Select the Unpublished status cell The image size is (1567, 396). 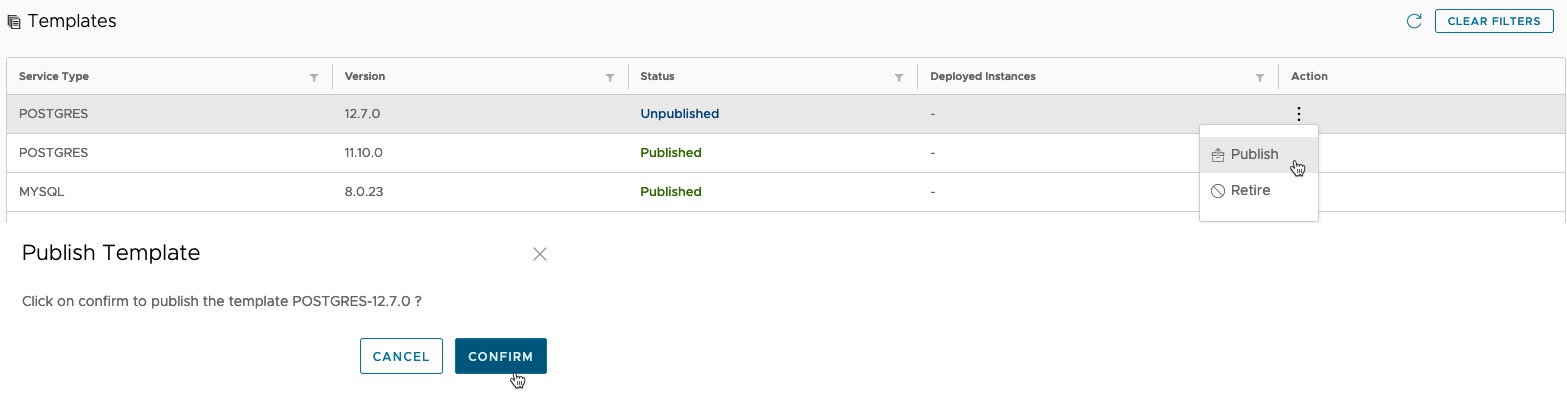tap(680, 114)
